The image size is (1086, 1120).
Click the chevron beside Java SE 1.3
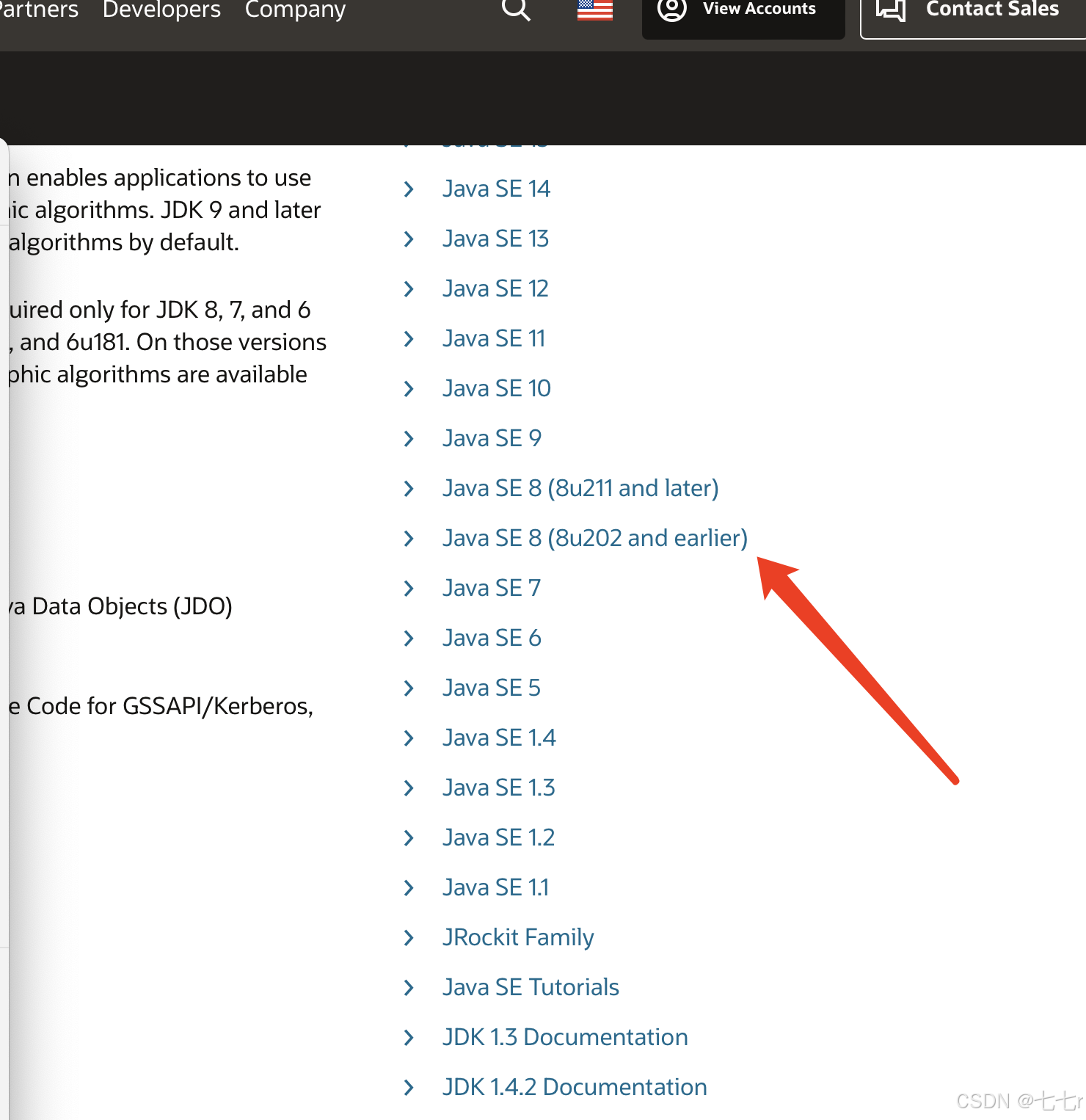pyautogui.click(x=409, y=788)
